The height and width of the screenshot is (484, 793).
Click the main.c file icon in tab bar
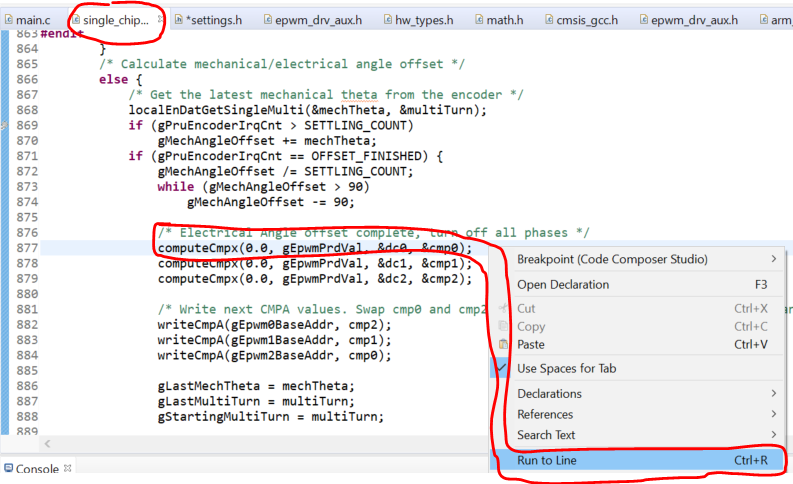point(8,19)
